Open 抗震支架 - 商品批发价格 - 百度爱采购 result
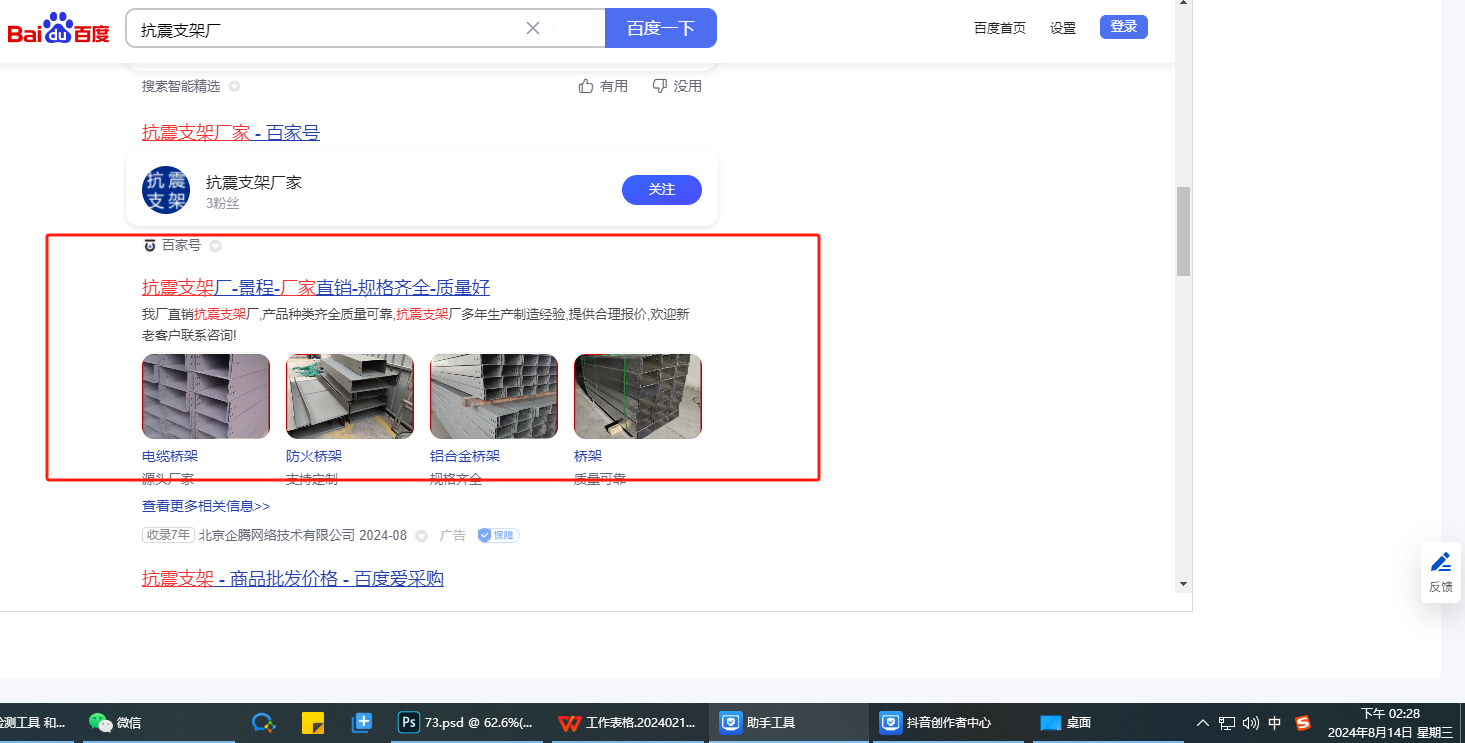The height and width of the screenshot is (743, 1465). click(x=293, y=579)
